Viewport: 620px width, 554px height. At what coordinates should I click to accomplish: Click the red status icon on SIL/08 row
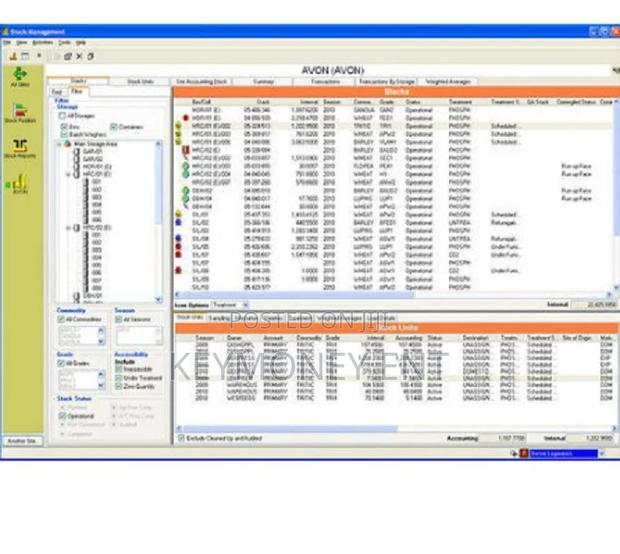pyautogui.click(x=178, y=270)
